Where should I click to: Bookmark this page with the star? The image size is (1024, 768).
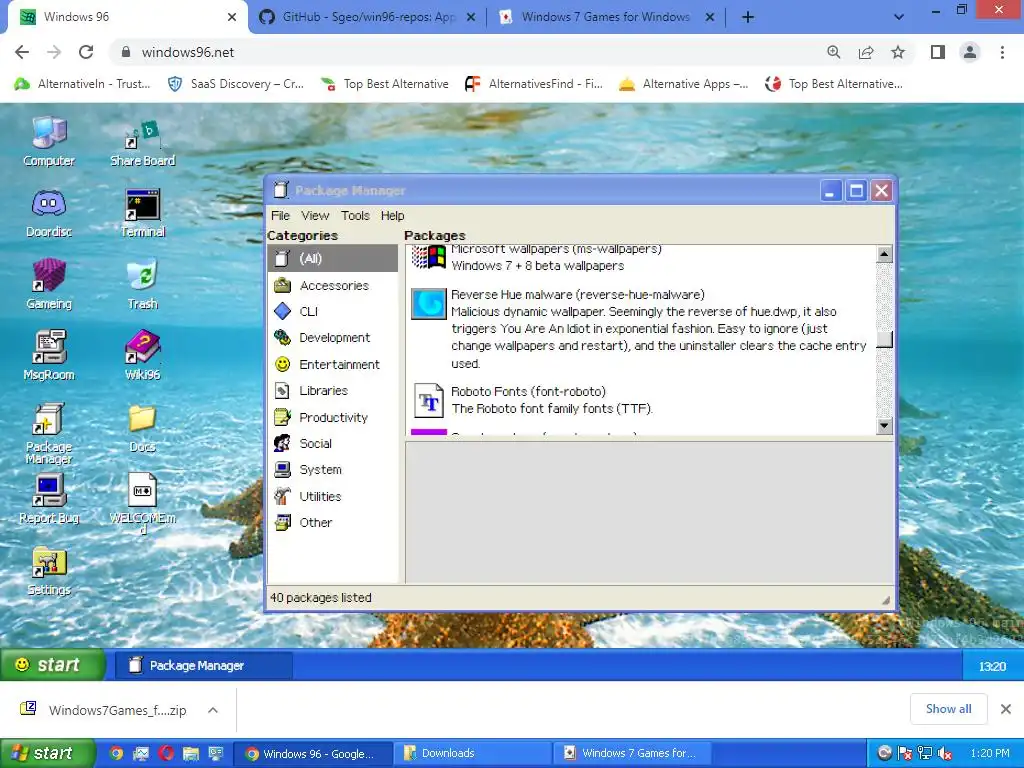(898, 52)
